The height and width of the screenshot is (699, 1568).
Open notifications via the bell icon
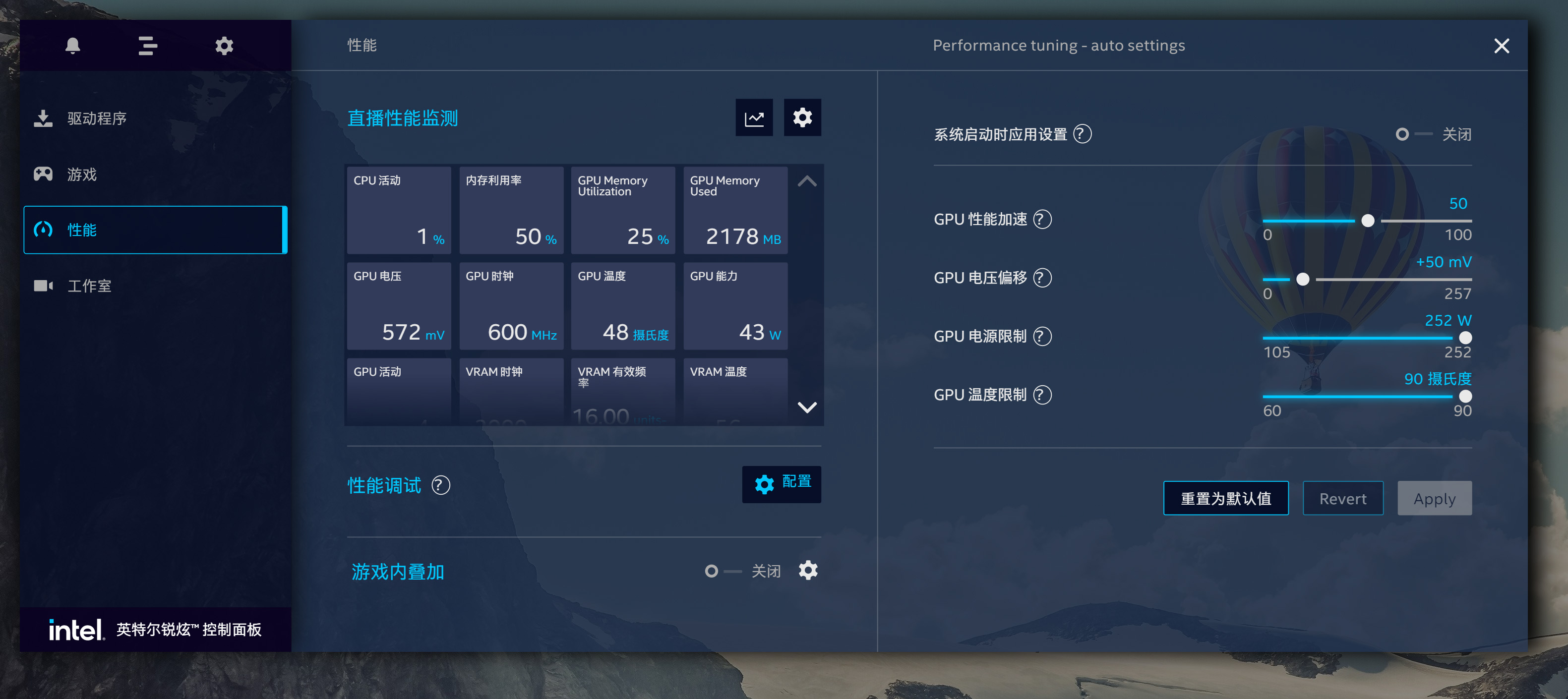[72, 46]
